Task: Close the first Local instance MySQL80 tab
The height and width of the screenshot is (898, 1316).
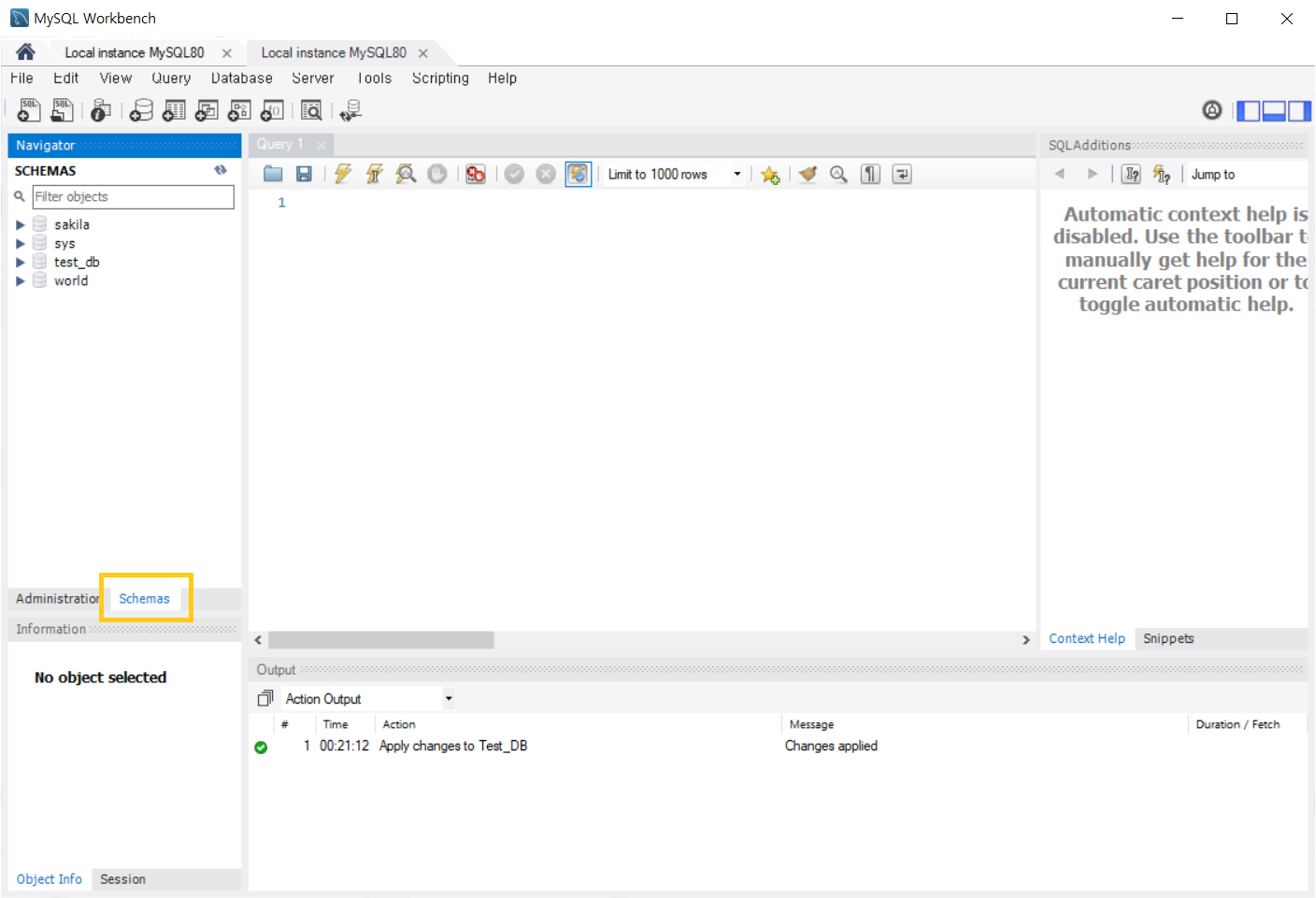Action: tap(226, 53)
